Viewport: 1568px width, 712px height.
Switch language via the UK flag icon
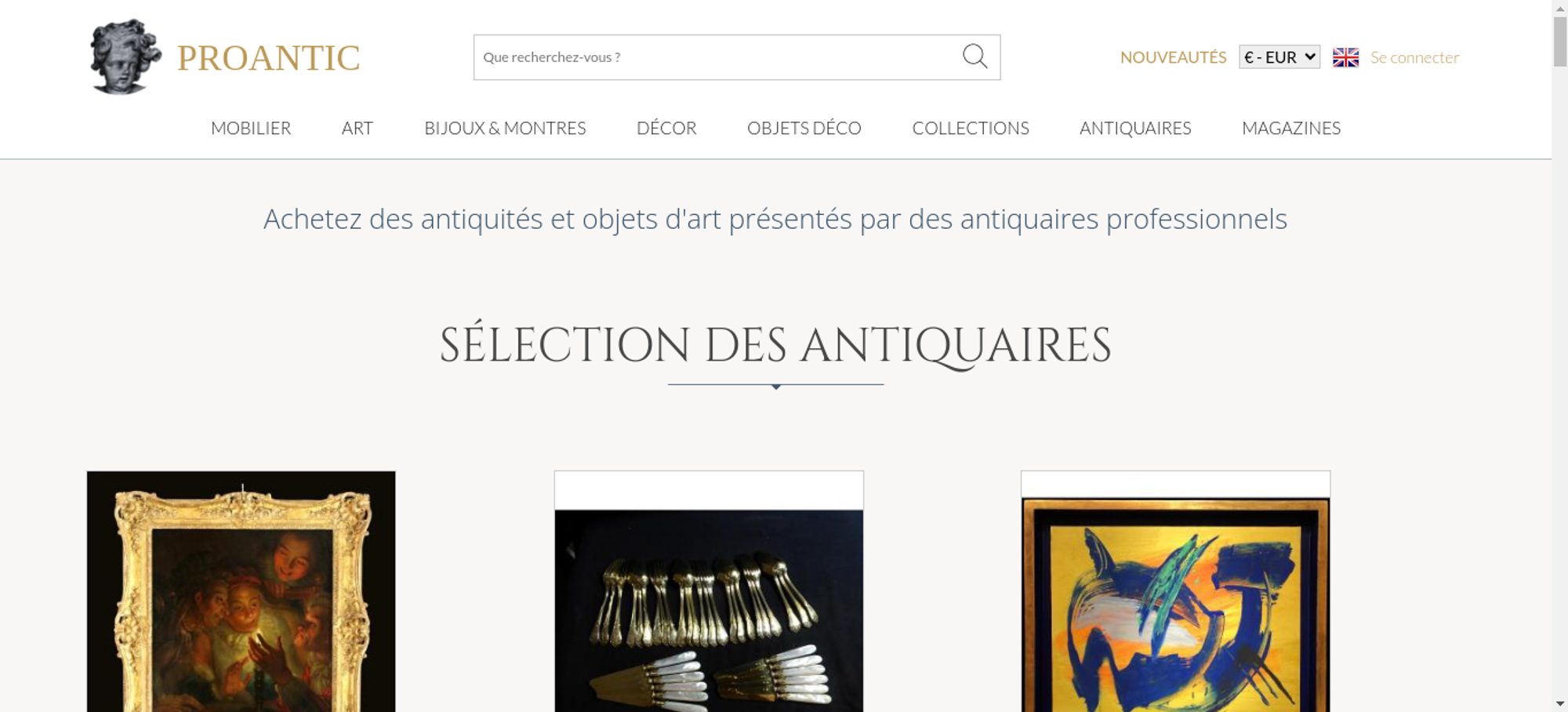1345,57
